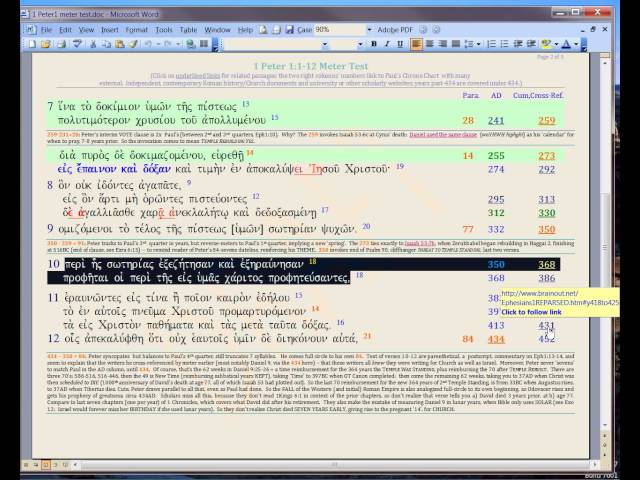Open the Tables and Borders icon

tap(204, 44)
